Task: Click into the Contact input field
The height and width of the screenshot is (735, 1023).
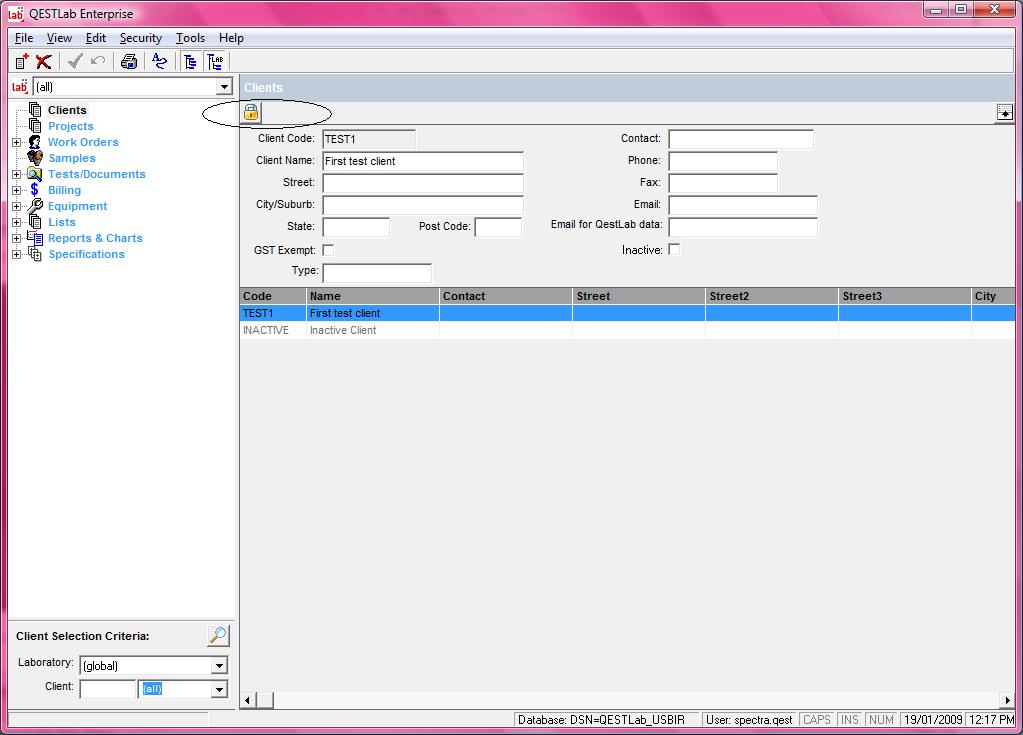Action: [740, 139]
